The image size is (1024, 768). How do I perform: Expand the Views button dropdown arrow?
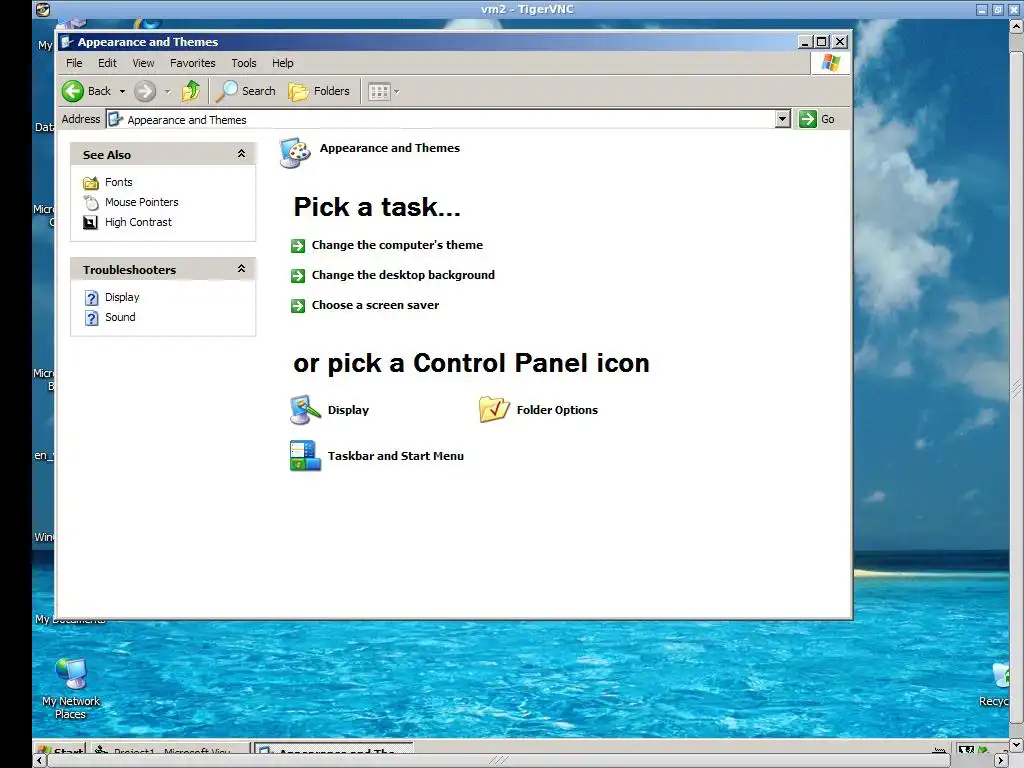[396, 91]
